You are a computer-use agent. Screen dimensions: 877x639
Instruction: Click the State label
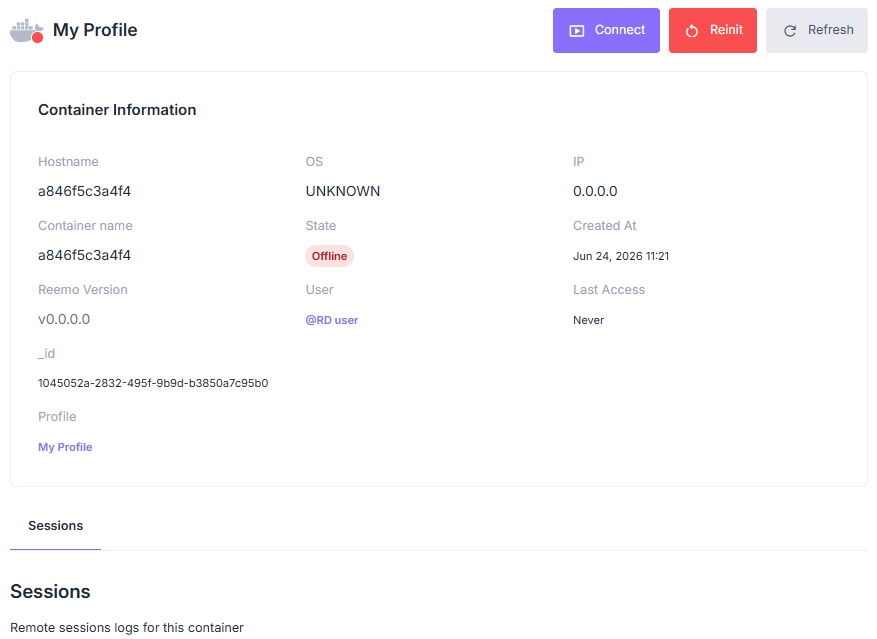click(320, 225)
